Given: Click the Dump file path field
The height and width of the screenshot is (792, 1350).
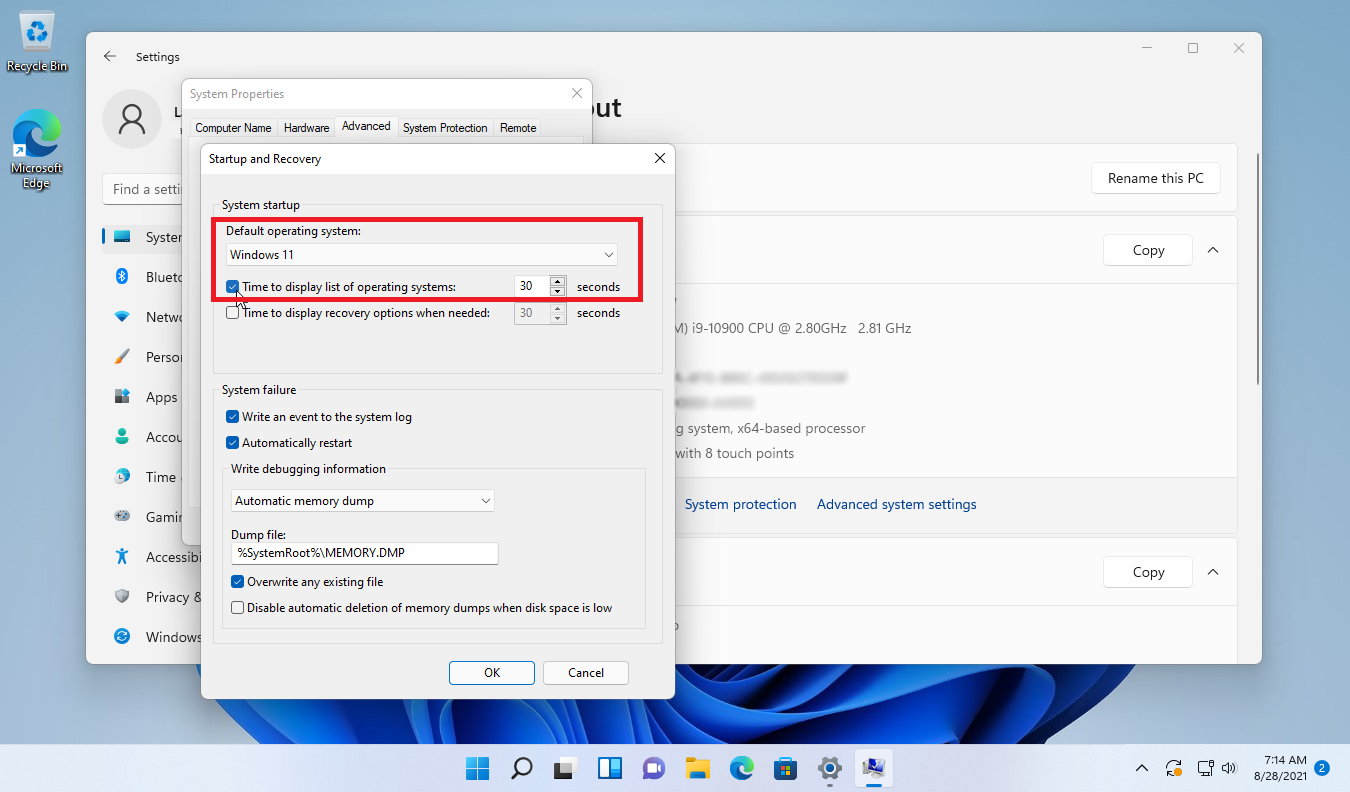Looking at the screenshot, I should pos(364,553).
